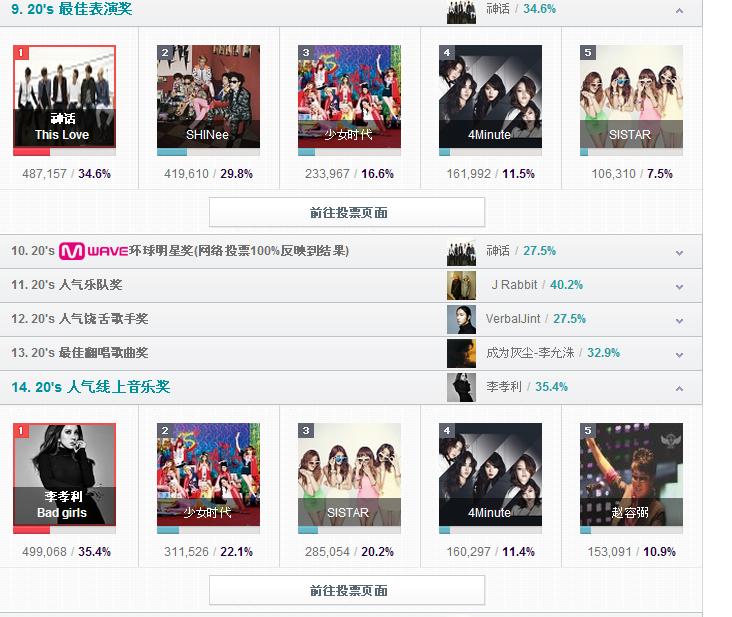Click 前往投票页面 button under category 14
This screenshot has height=617, width=732.
point(347,590)
